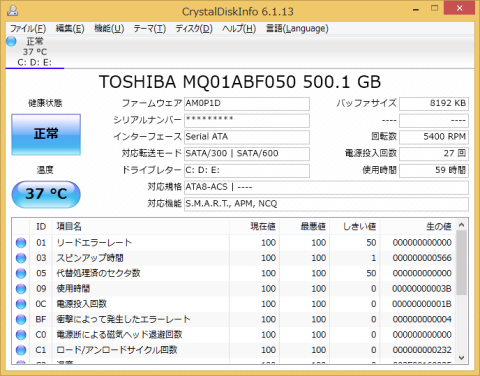Click the 温度 label above temperature
Image resolution: width=480 pixels, height=376 pixels.
tap(45, 170)
